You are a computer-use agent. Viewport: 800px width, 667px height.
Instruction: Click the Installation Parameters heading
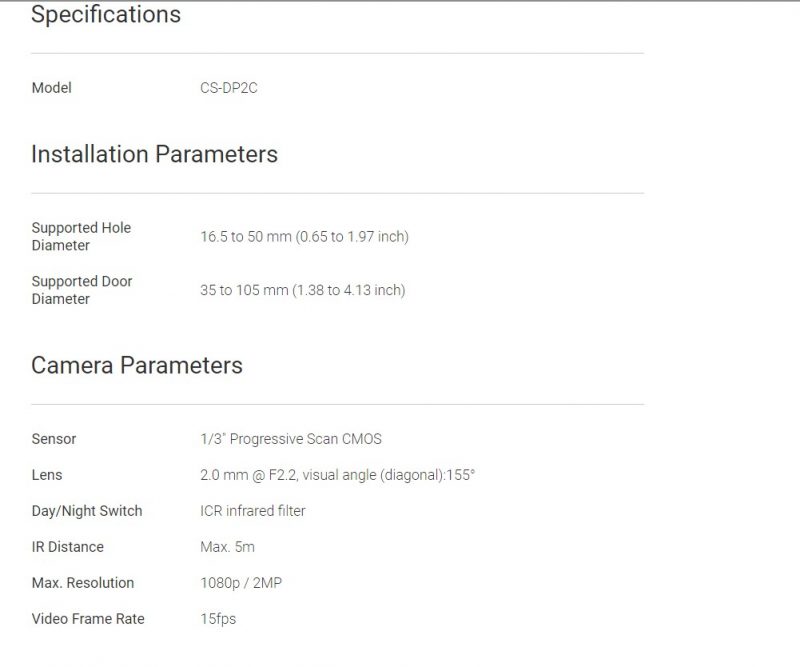(154, 154)
